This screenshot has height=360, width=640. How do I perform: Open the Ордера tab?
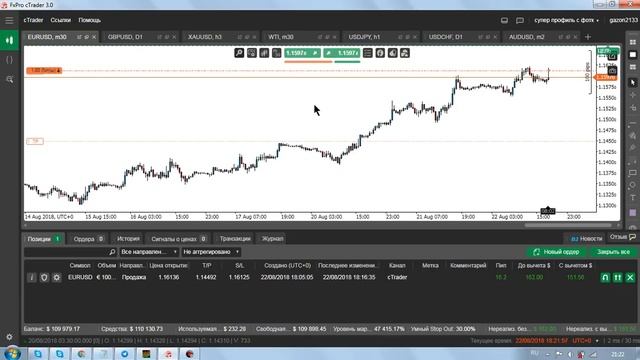pos(88,239)
